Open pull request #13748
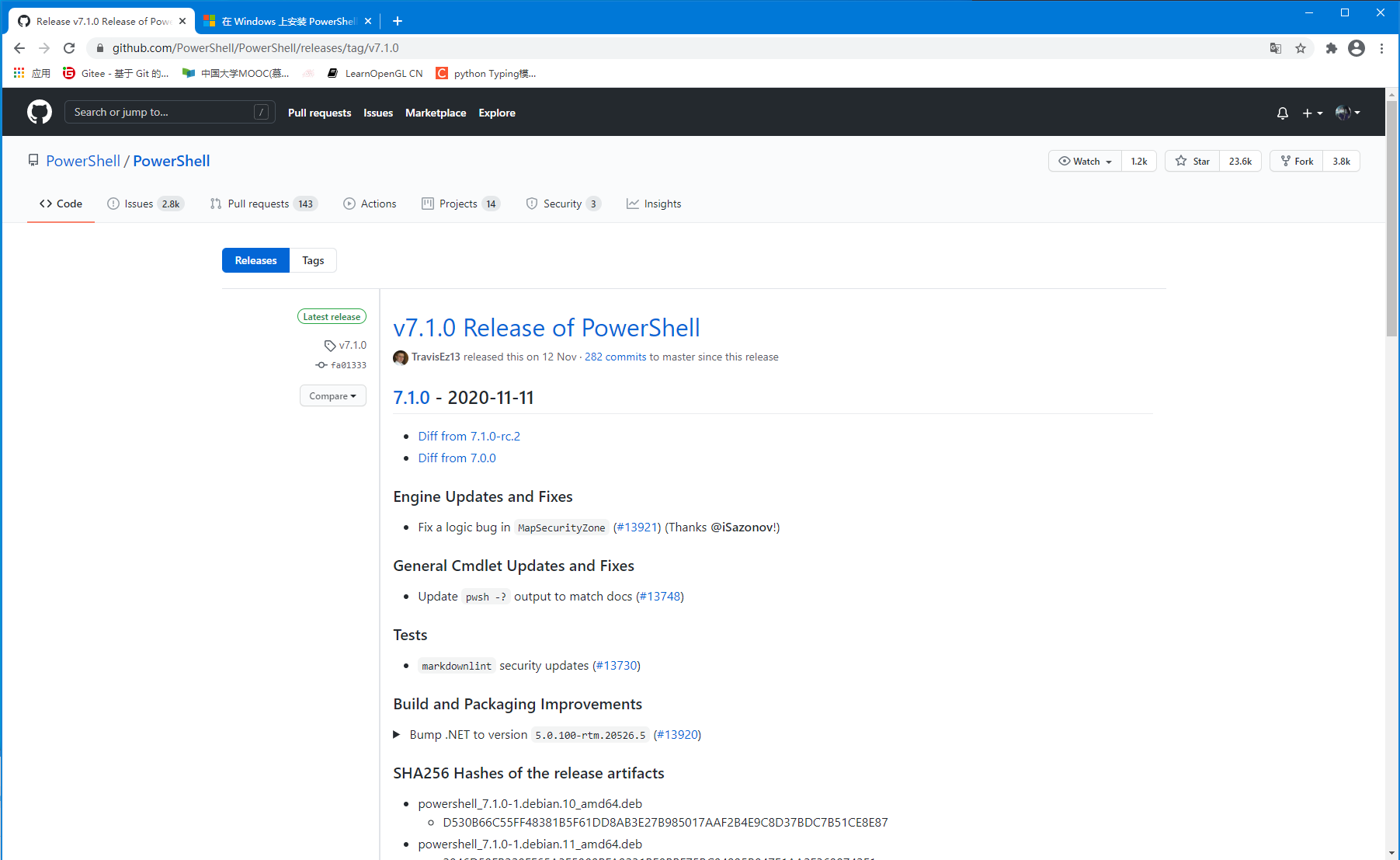1400x860 pixels. click(x=660, y=596)
